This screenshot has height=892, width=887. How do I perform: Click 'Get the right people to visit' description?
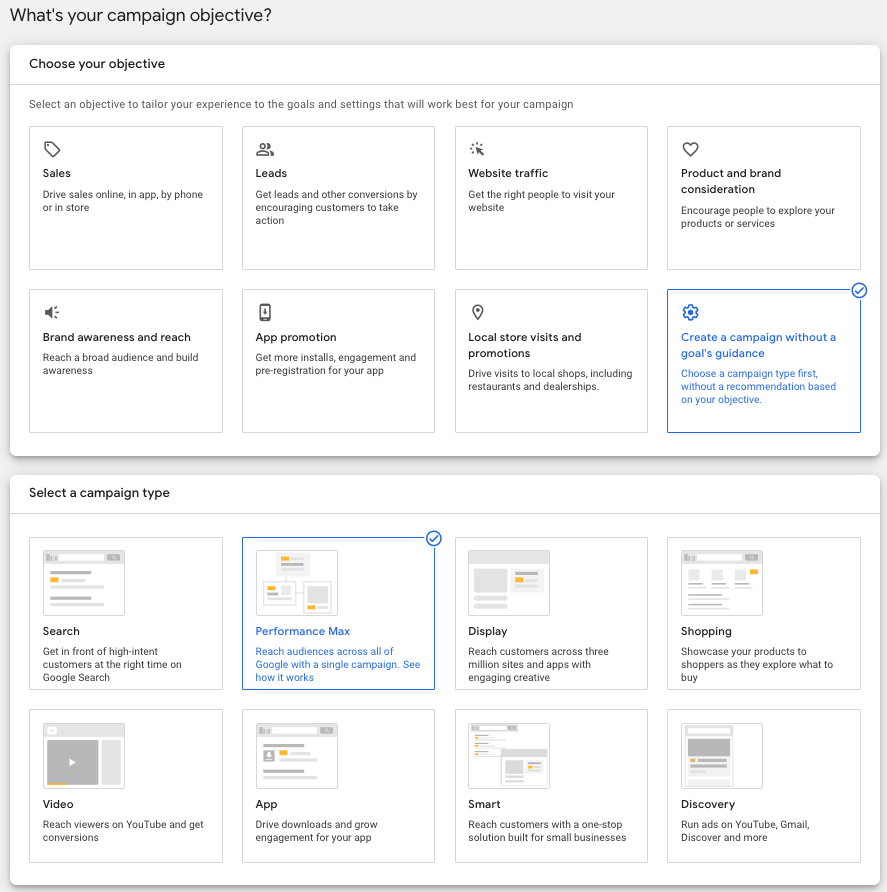541,201
